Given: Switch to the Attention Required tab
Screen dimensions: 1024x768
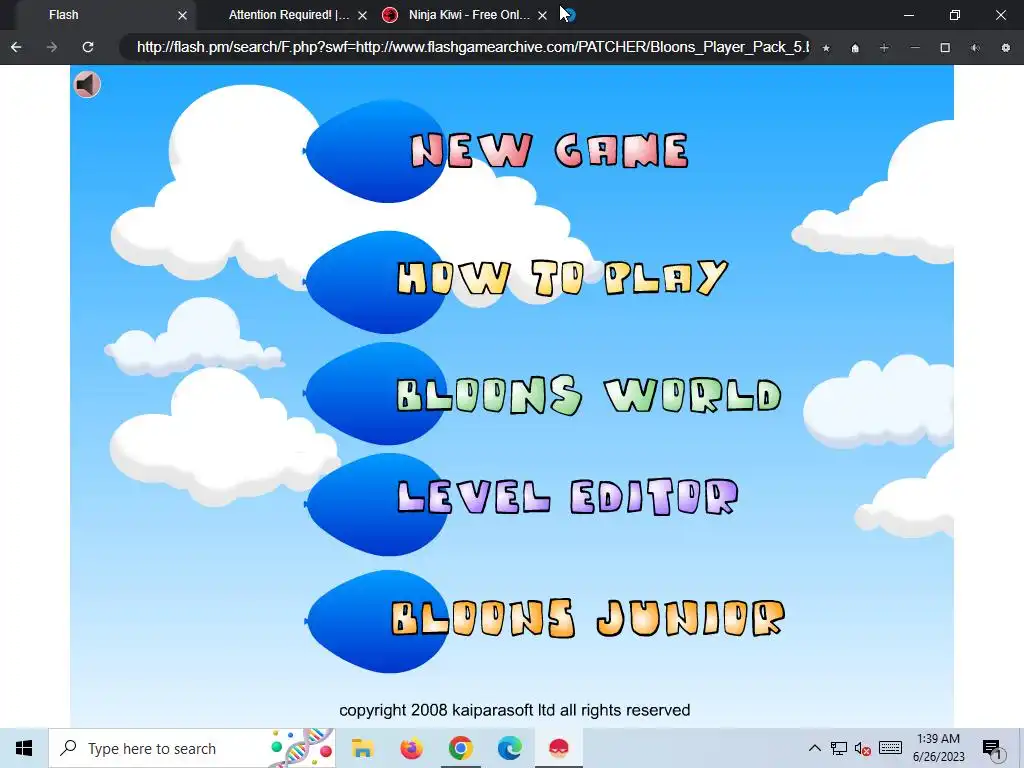Looking at the screenshot, I should 289,15.
